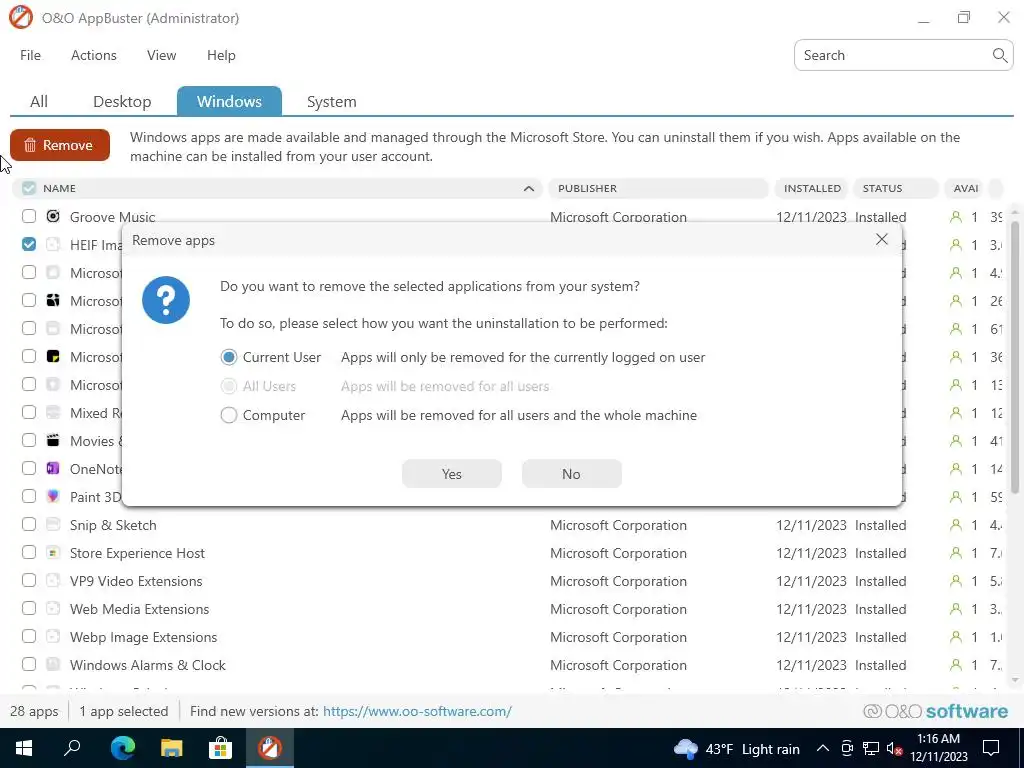Click the Snip & Sketch app icon

tap(54, 524)
